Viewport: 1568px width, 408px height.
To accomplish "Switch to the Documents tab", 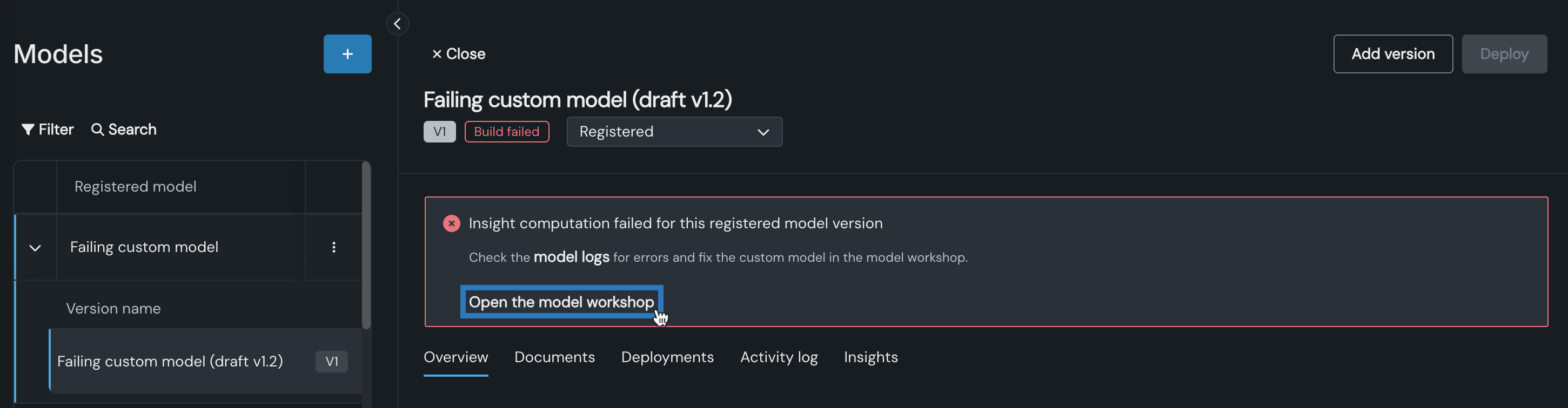I will tap(554, 357).
